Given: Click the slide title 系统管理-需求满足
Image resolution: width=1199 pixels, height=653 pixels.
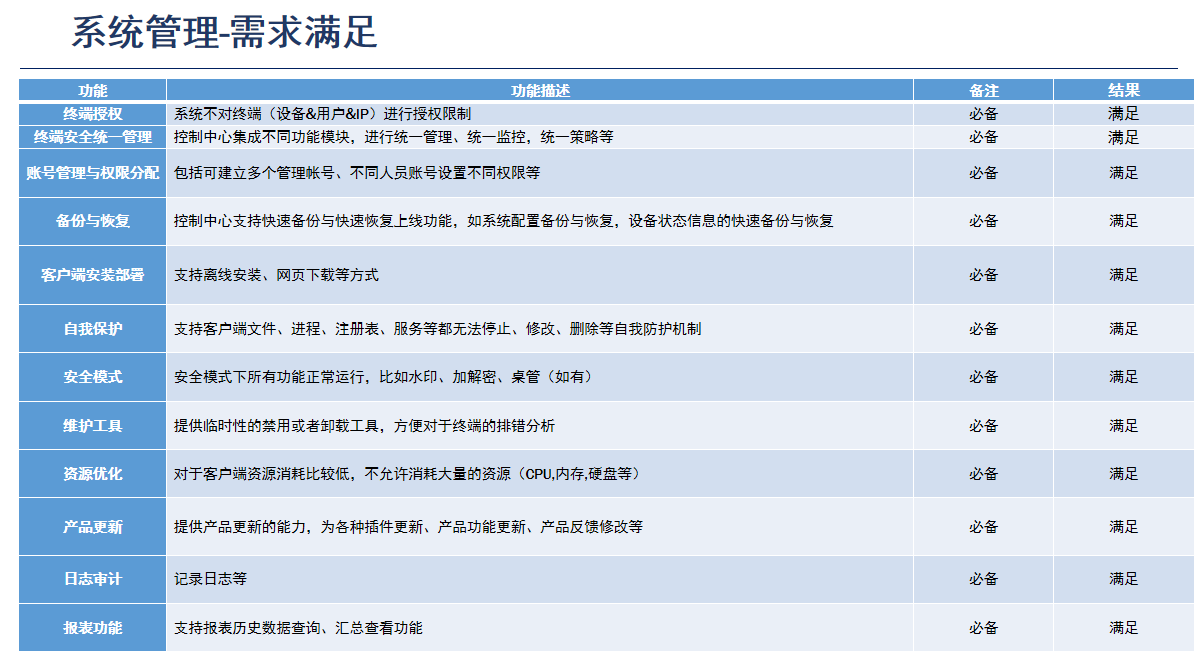Looking at the screenshot, I should pyautogui.click(x=224, y=33).
